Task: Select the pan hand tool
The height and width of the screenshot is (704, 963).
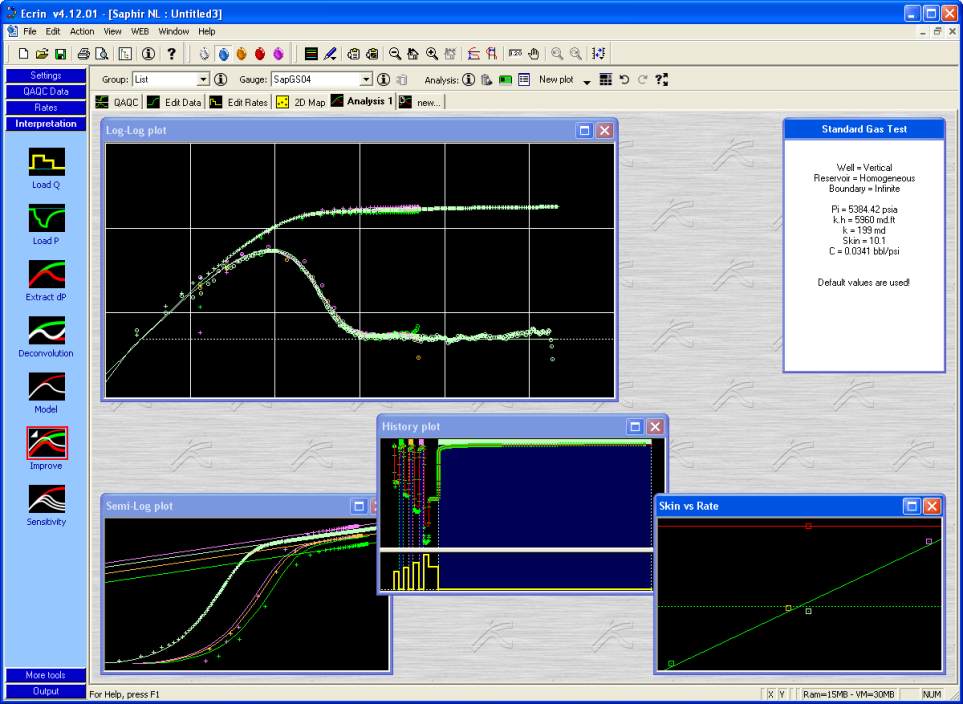Action: point(533,53)
